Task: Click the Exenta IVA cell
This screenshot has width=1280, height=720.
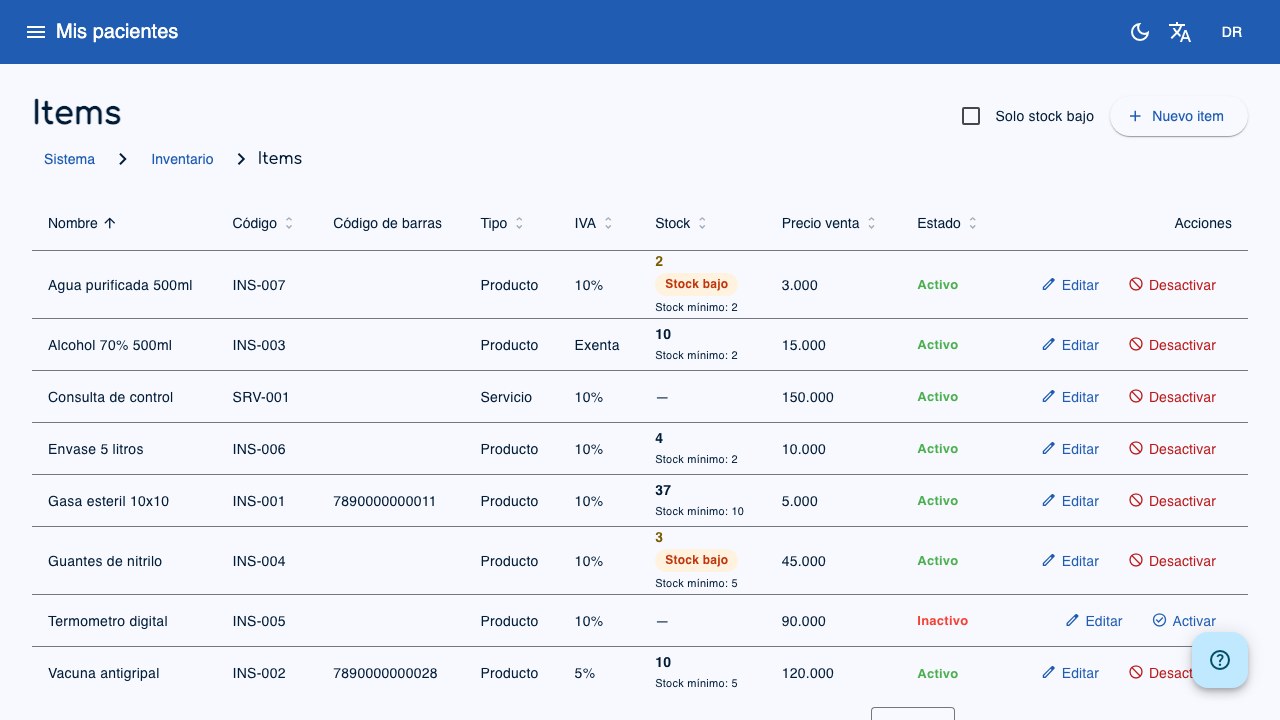Action: point(597,345)
